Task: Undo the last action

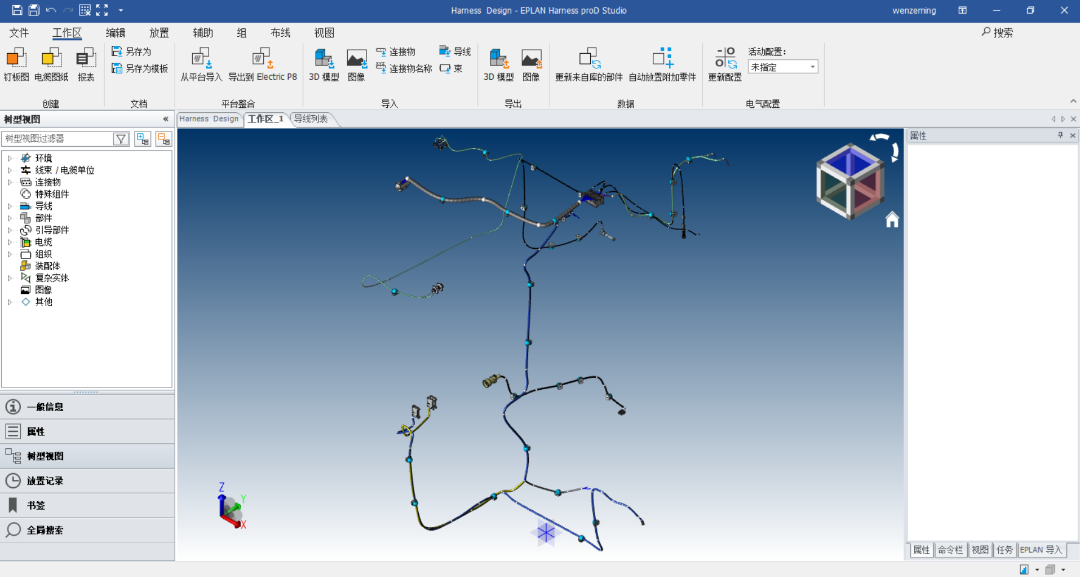Action: pyautogui.click(x=51, y=10)
